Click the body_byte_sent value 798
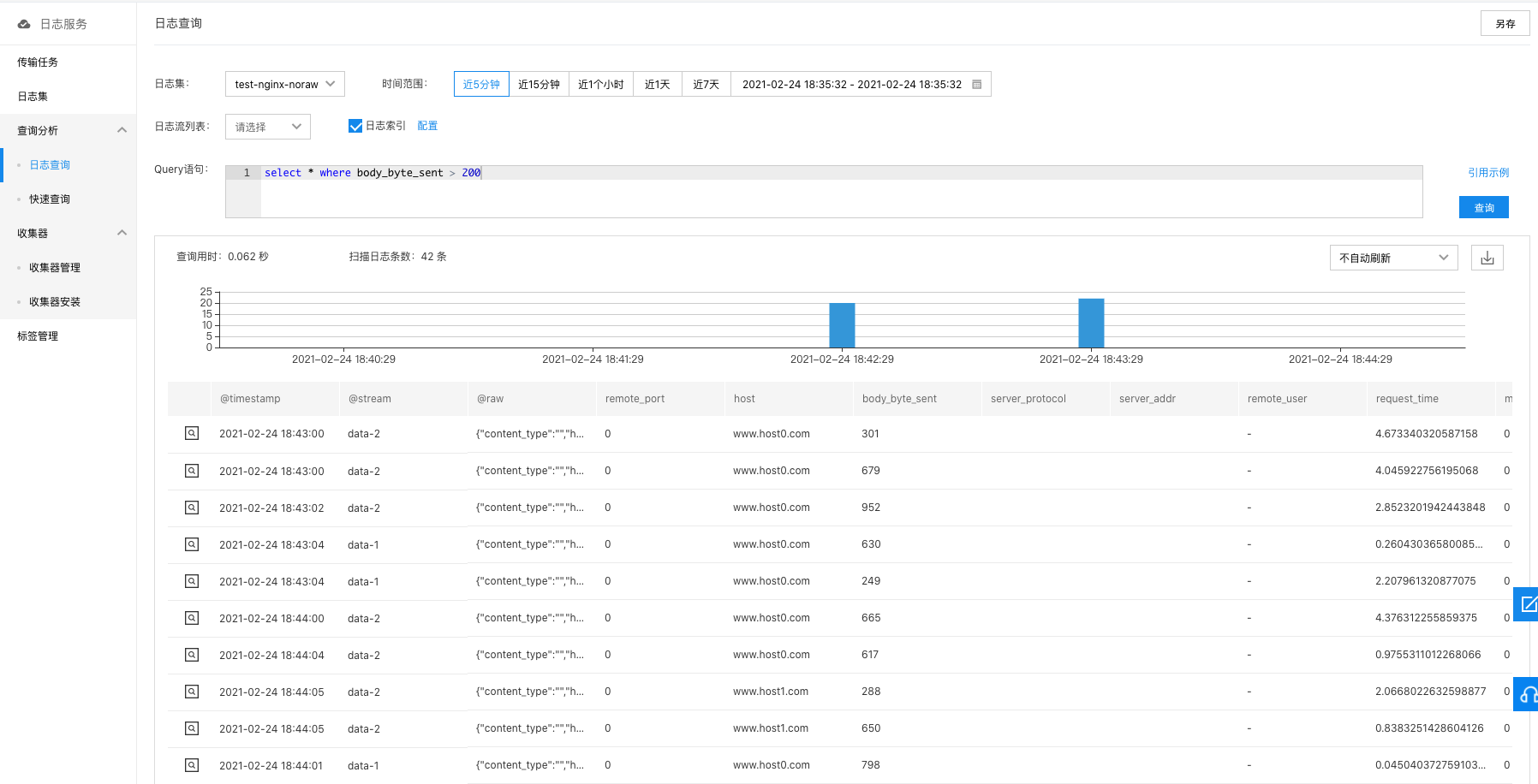The height and width of the screenshot is (784, 1538). pos(871,765)
